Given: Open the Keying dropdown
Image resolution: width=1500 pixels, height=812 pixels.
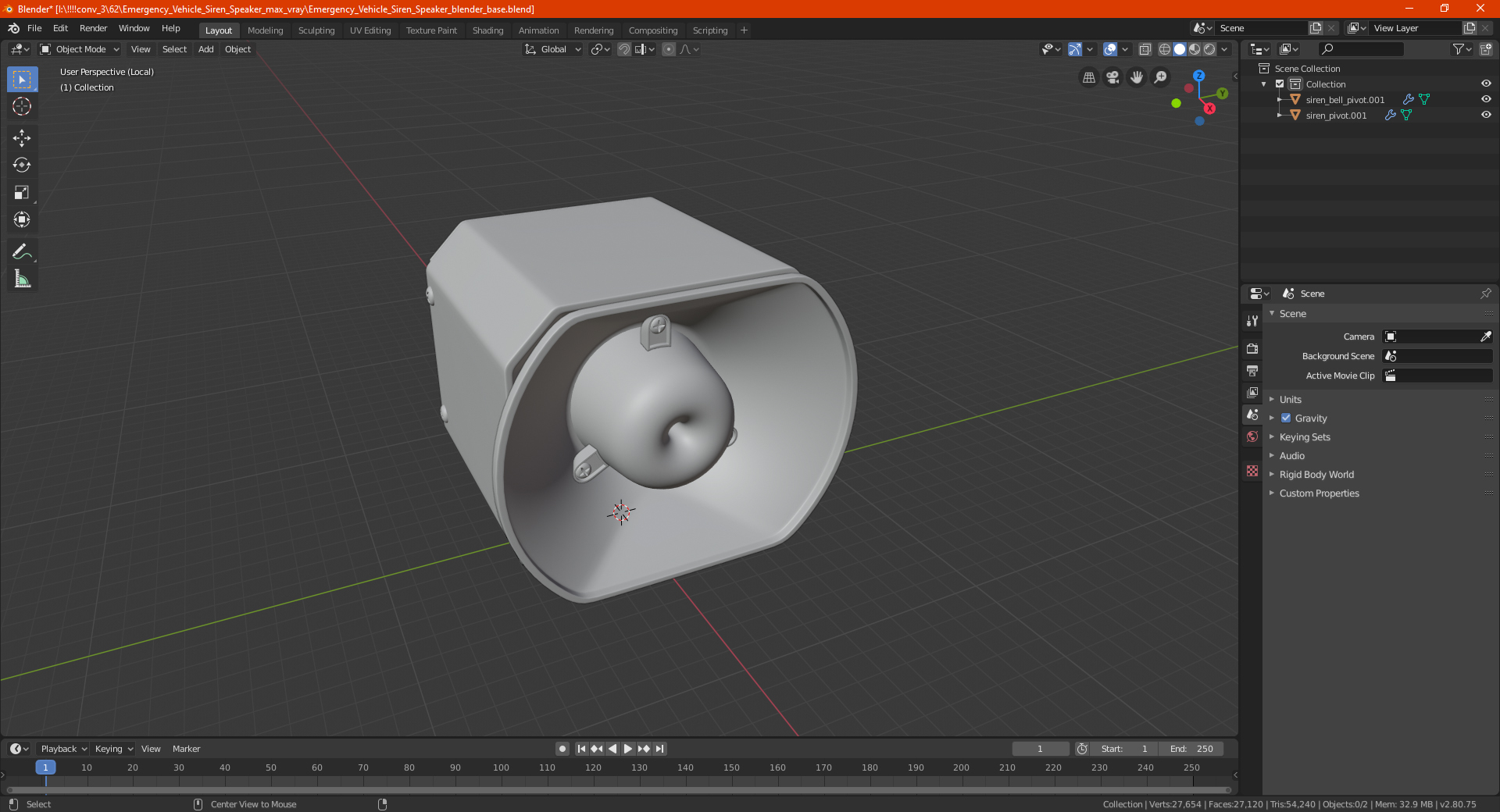Looking at the screenshot, I should [x=113, y=749].
